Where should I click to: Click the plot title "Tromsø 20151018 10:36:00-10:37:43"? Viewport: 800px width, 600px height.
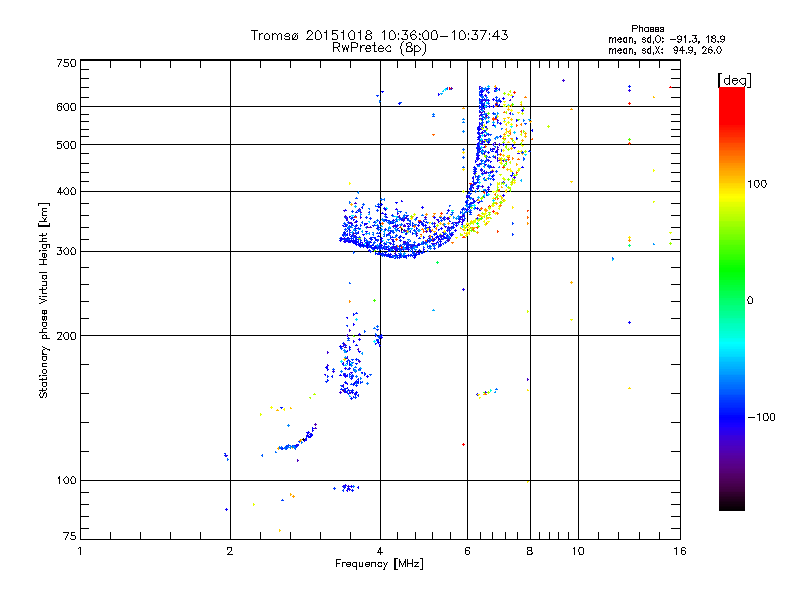click(x=379, y=35)
